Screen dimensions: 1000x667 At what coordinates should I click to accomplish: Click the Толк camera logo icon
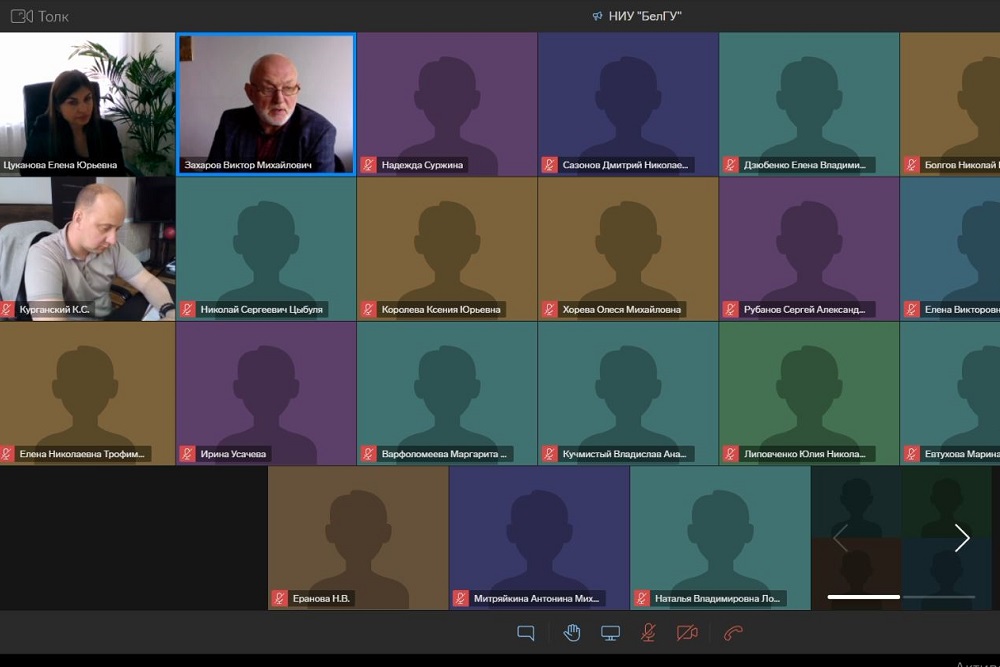[20, 16]
